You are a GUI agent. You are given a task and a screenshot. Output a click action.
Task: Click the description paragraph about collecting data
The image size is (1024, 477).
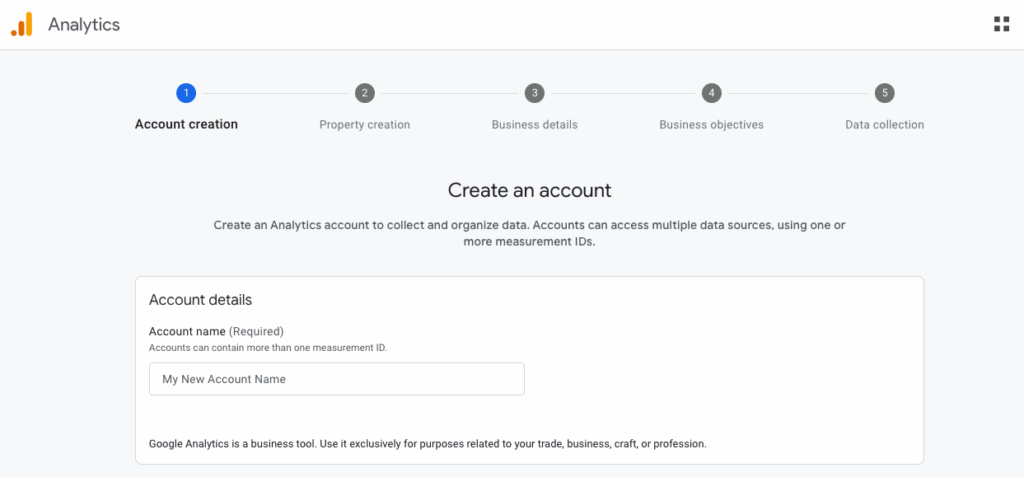coord(529,233)
